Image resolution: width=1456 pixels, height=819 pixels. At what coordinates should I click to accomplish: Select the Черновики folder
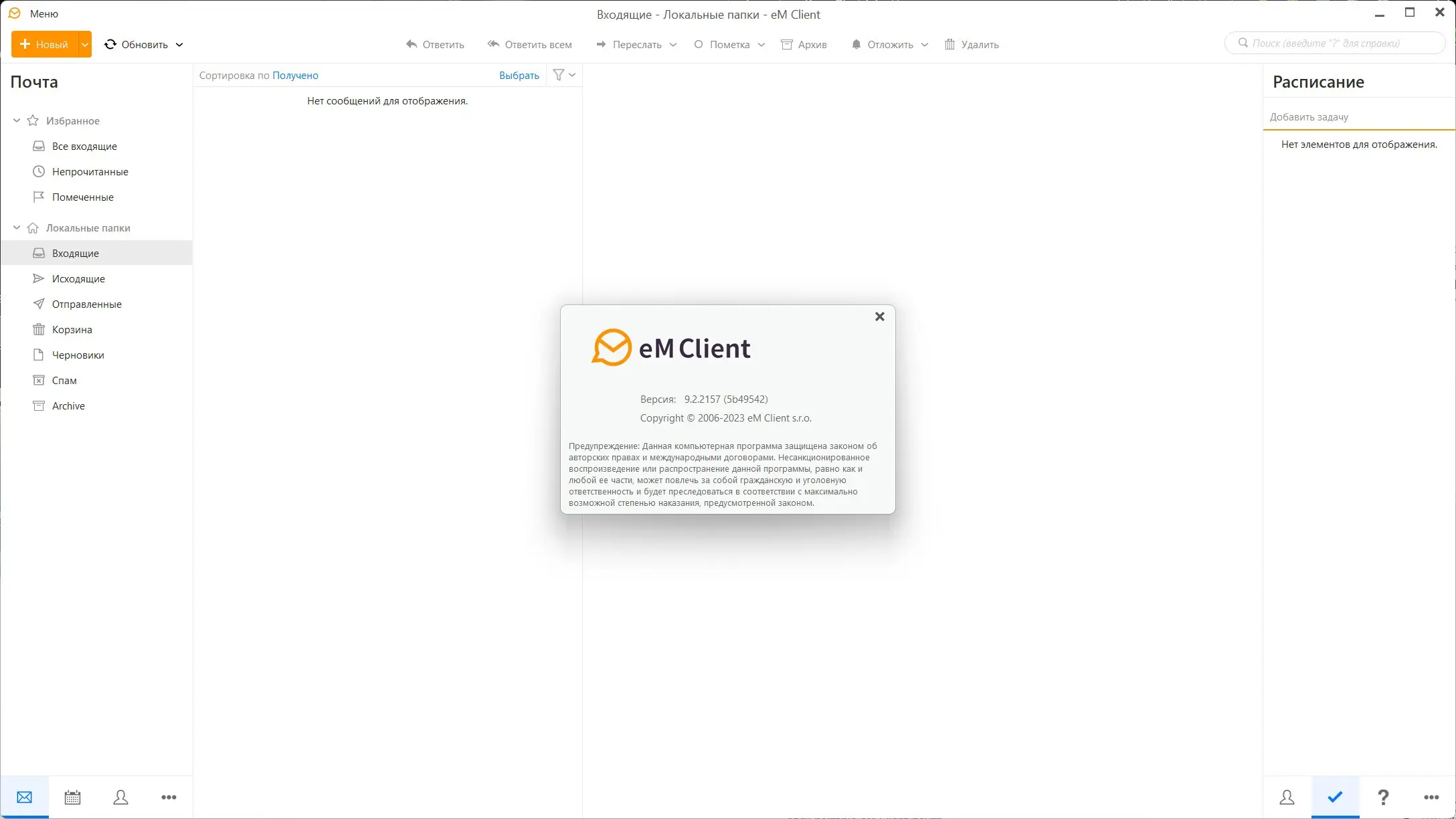click(x=78, y=355)
